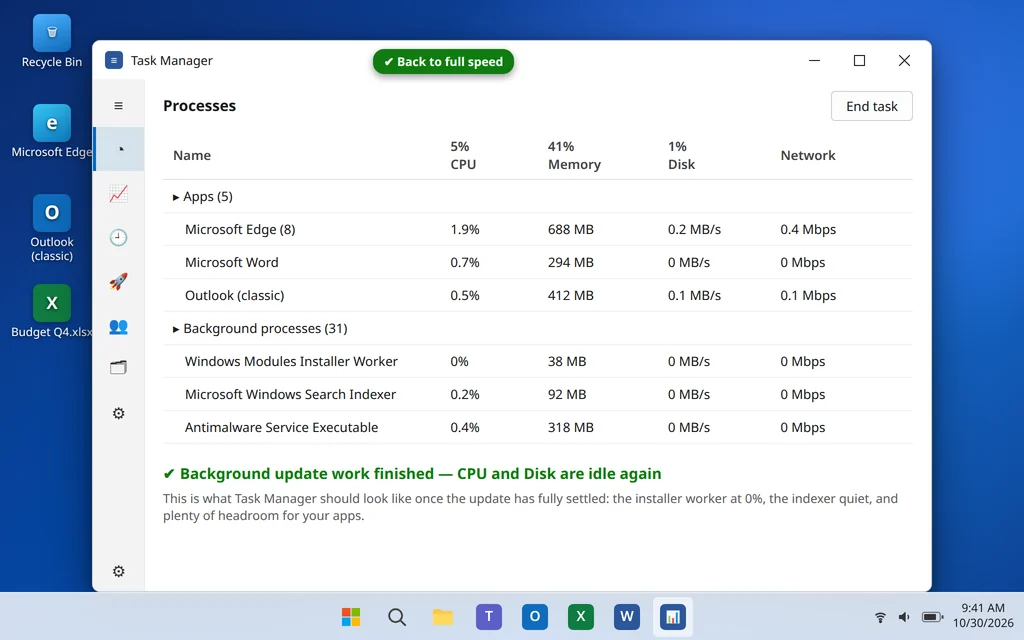The width and height of the screenshot is (1024, 640).
Task: Open Teams from the taskbar
Action: tap(488, 616)
